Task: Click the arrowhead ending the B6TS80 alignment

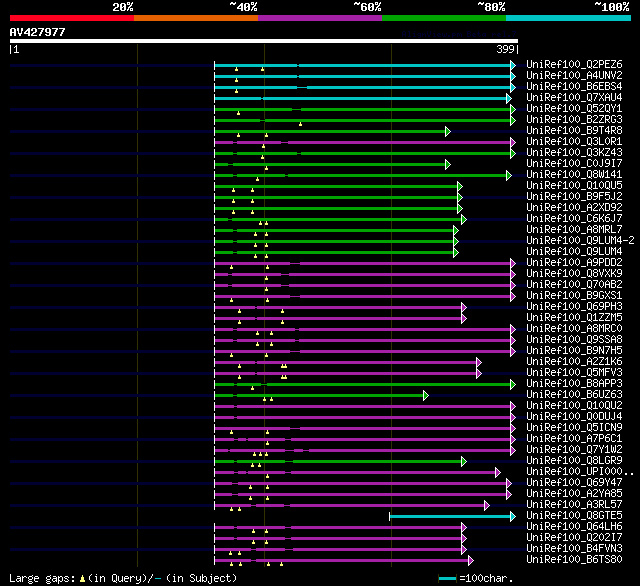Action: click(x=471, y=561)
